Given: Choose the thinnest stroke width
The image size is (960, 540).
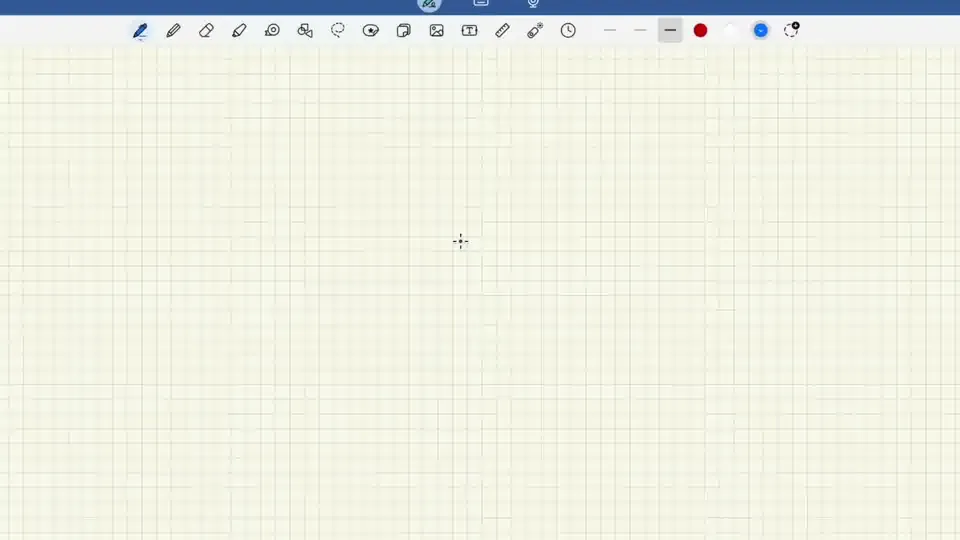Looking at the screenshot, I should click(610, 31).
